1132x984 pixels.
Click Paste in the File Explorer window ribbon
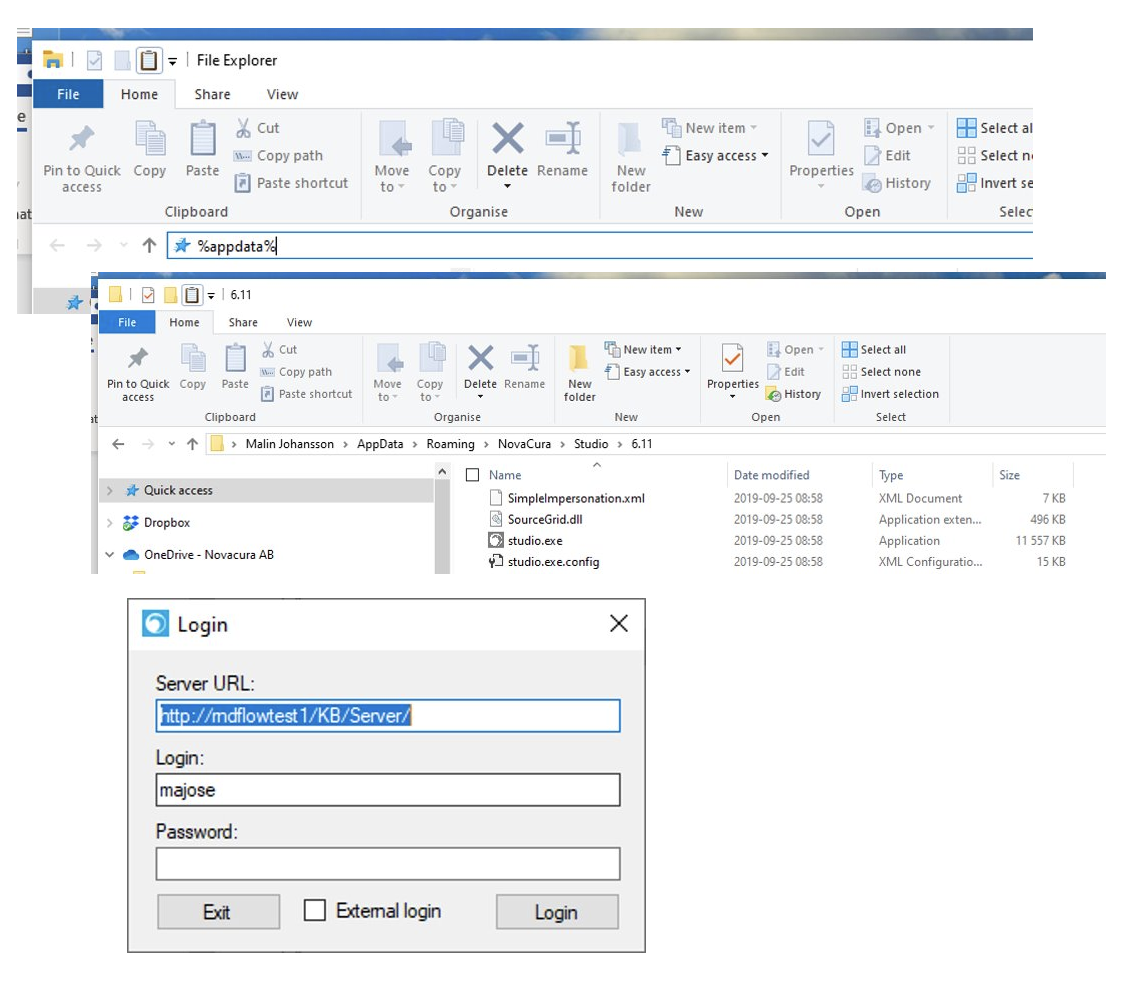pos(202,149)
